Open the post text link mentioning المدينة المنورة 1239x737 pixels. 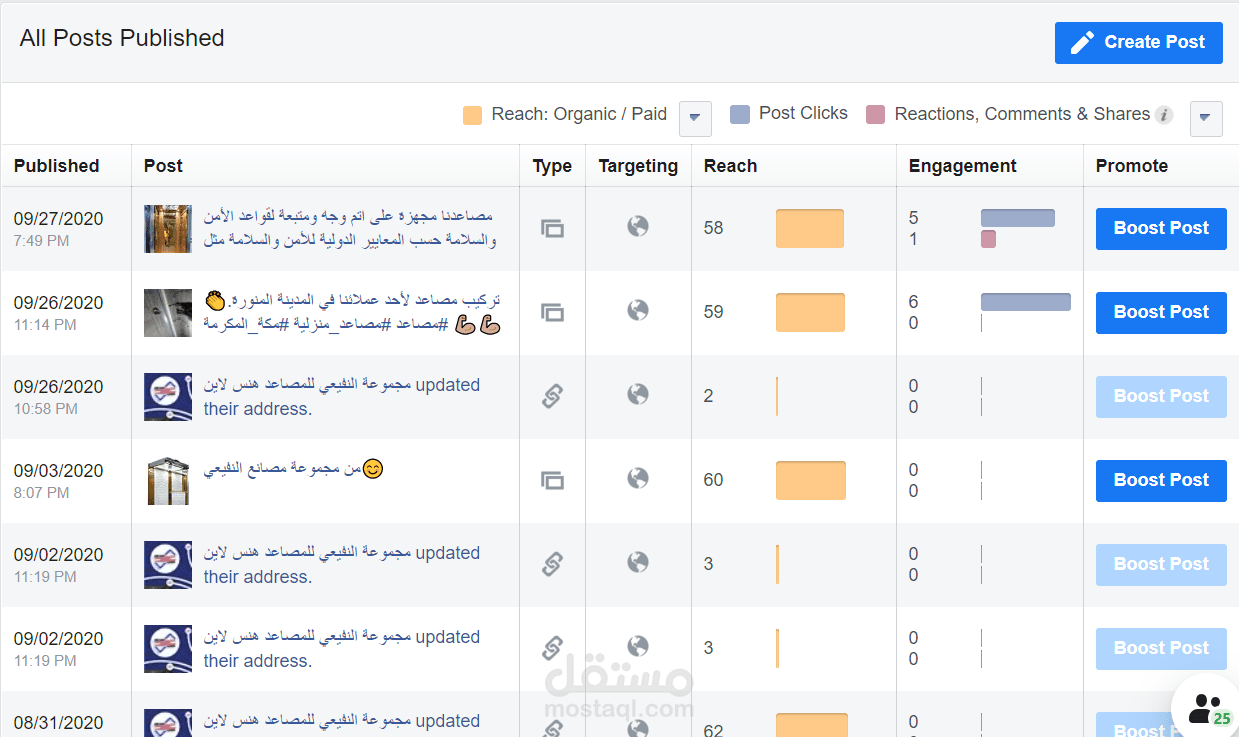(352, 312)
